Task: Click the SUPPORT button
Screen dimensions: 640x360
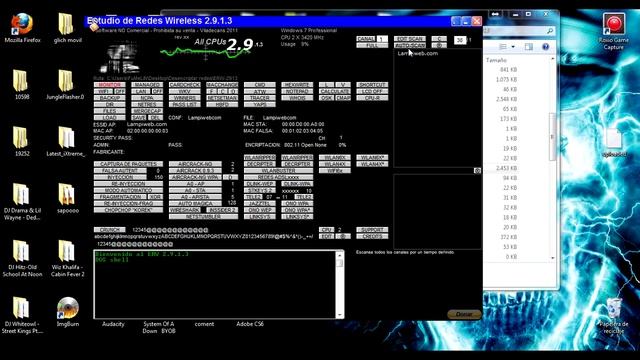Action: 372,230
